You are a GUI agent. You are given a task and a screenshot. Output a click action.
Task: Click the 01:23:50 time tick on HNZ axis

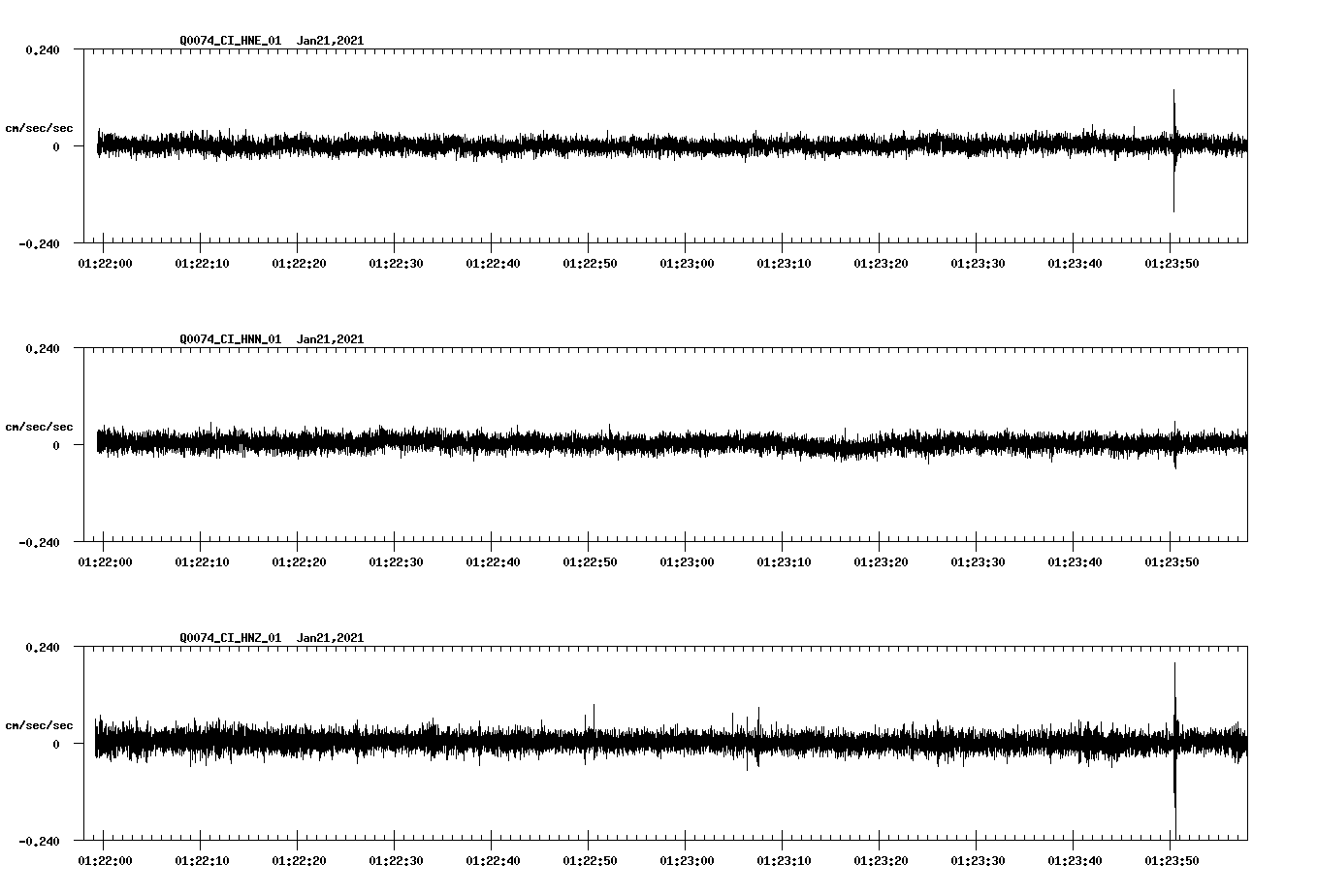1172,860
